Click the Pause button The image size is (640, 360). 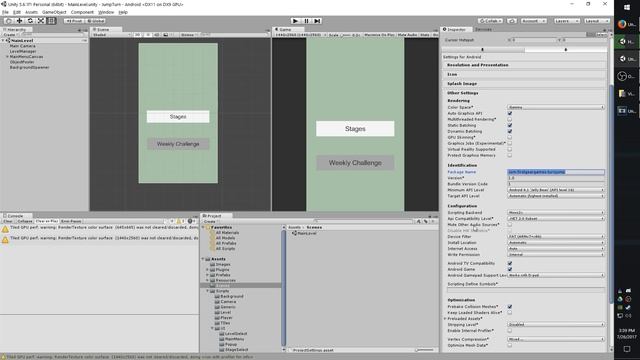click(x=306, y=21)
